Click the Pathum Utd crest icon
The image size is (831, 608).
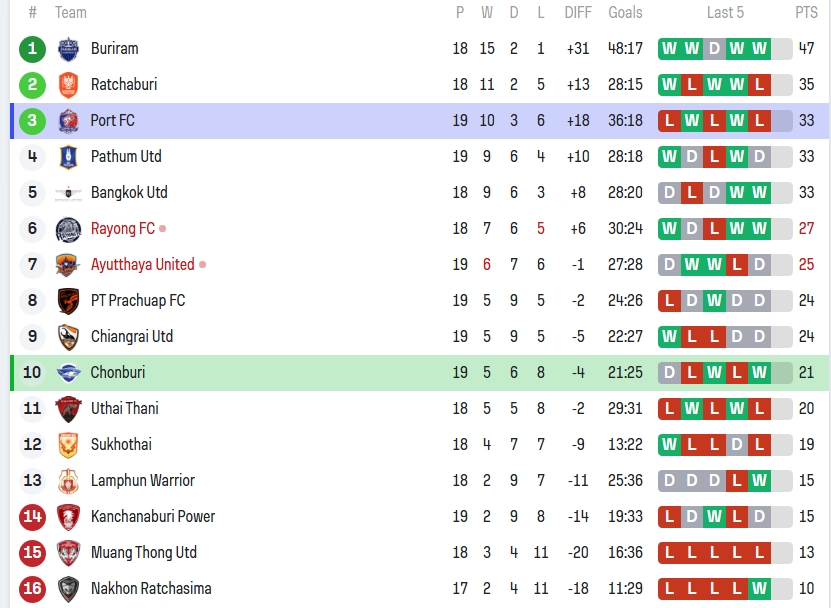coord(68,157)
